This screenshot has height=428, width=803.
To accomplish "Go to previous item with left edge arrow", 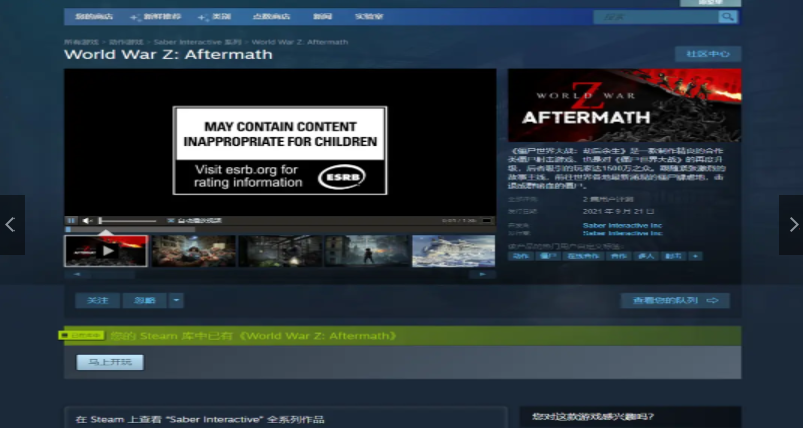I will [x=11, y=224].
